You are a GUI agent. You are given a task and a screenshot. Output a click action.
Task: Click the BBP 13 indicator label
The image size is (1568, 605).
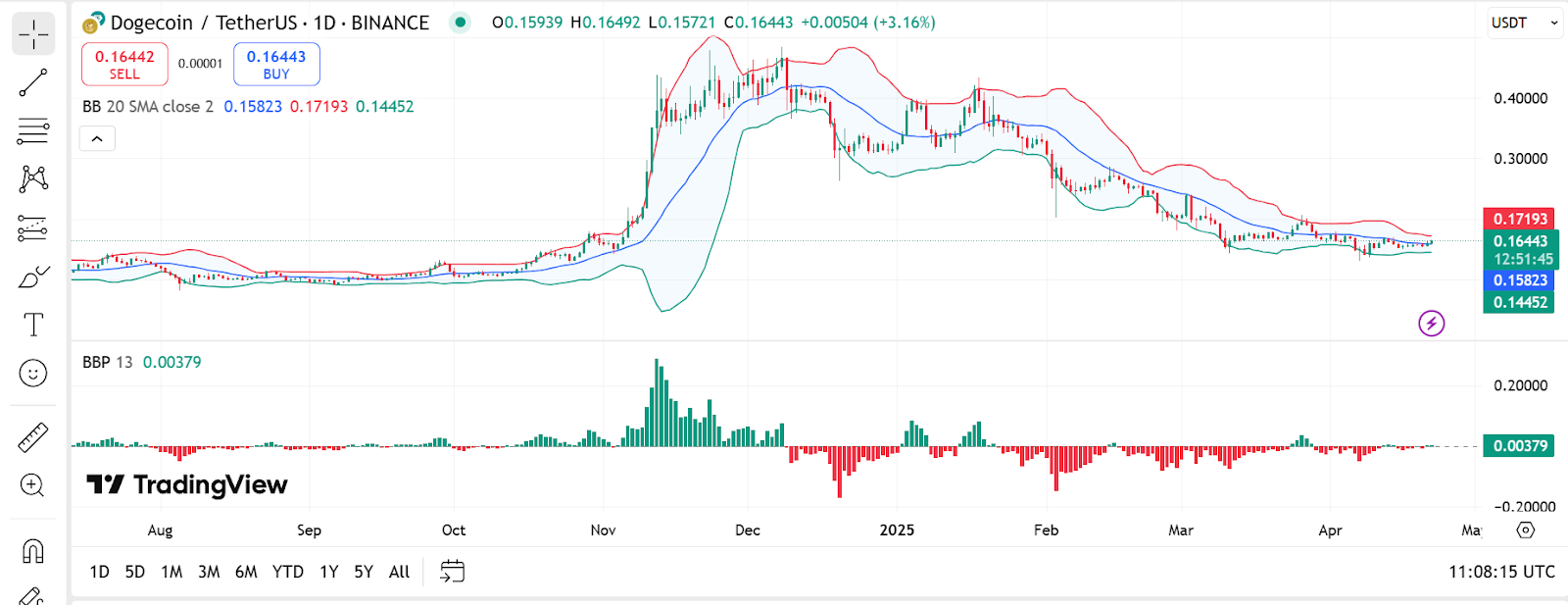coord(107,362)
